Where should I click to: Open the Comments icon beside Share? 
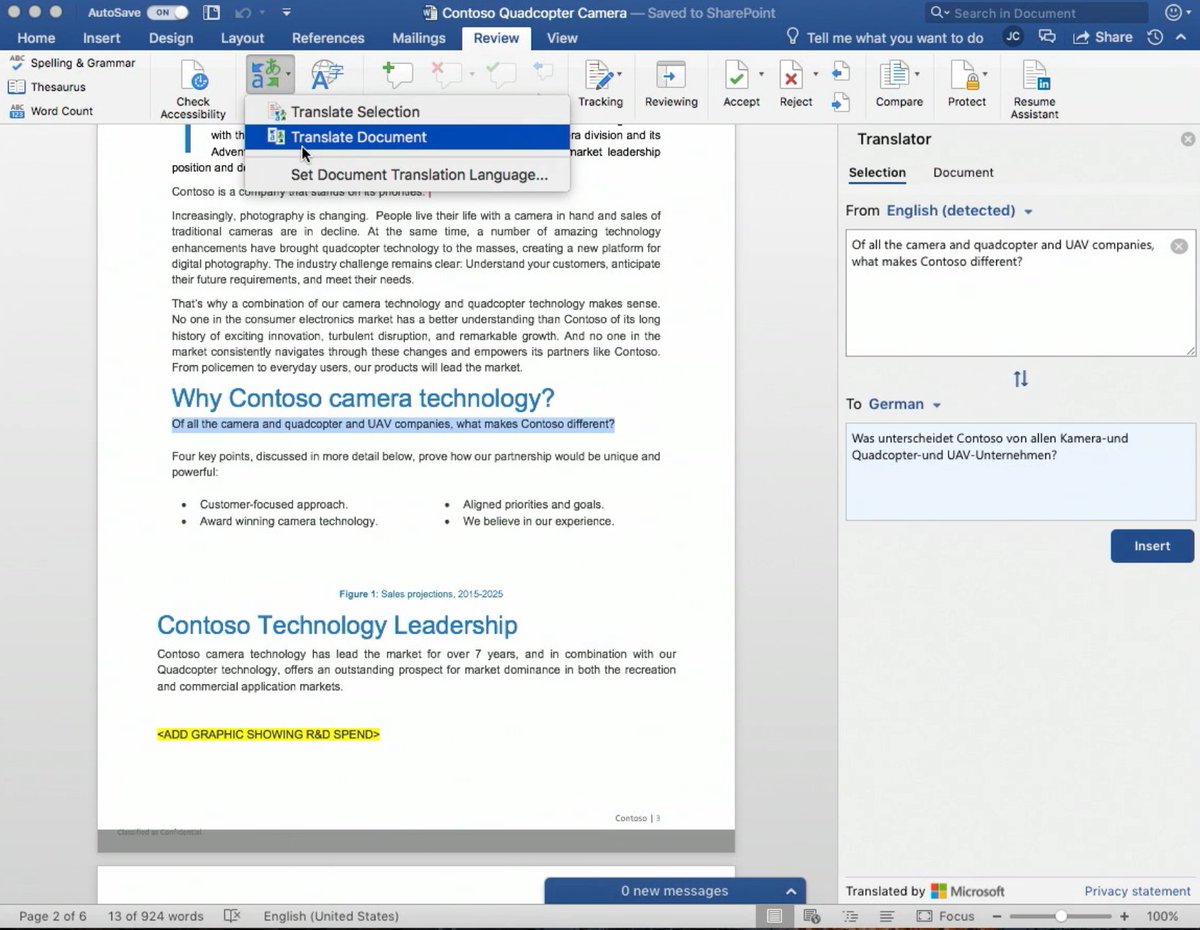[1047, 37]
